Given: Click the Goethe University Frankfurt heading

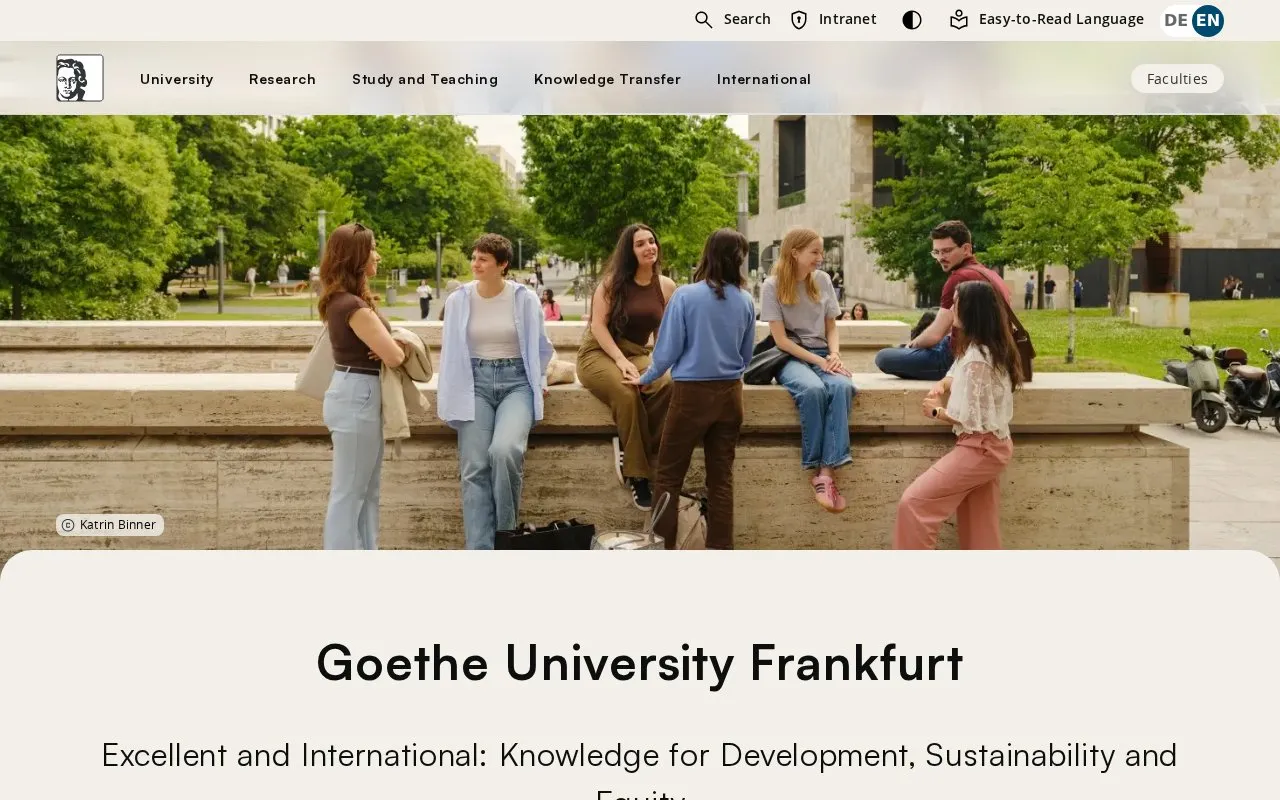Looking at the screenshot, I should point(640,662).
